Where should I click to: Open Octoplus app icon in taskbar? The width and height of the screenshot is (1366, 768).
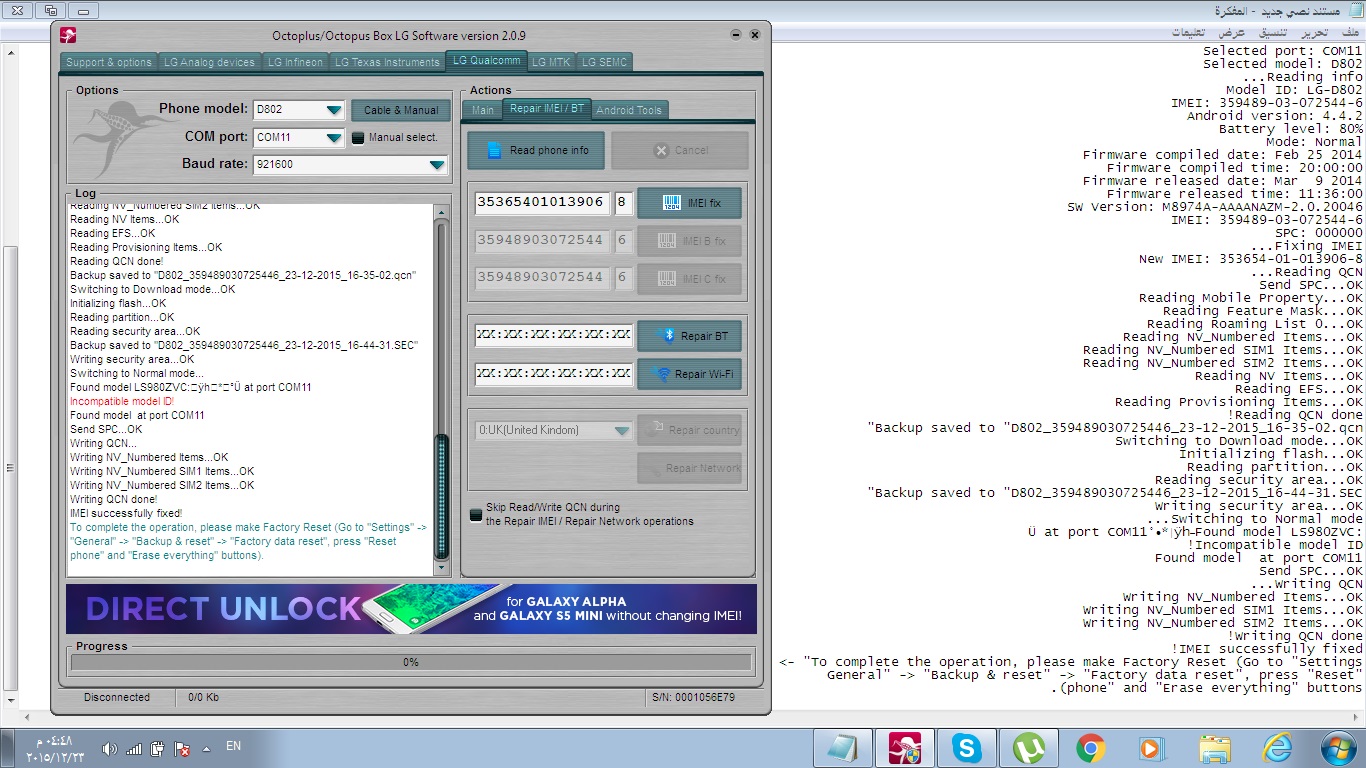pos(905,747)
